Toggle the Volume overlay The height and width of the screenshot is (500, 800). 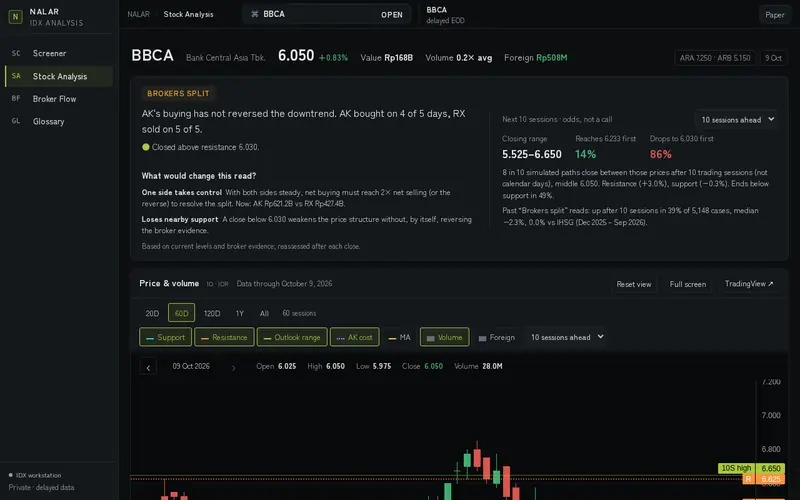pyautogui.click(x=444, y=337)
